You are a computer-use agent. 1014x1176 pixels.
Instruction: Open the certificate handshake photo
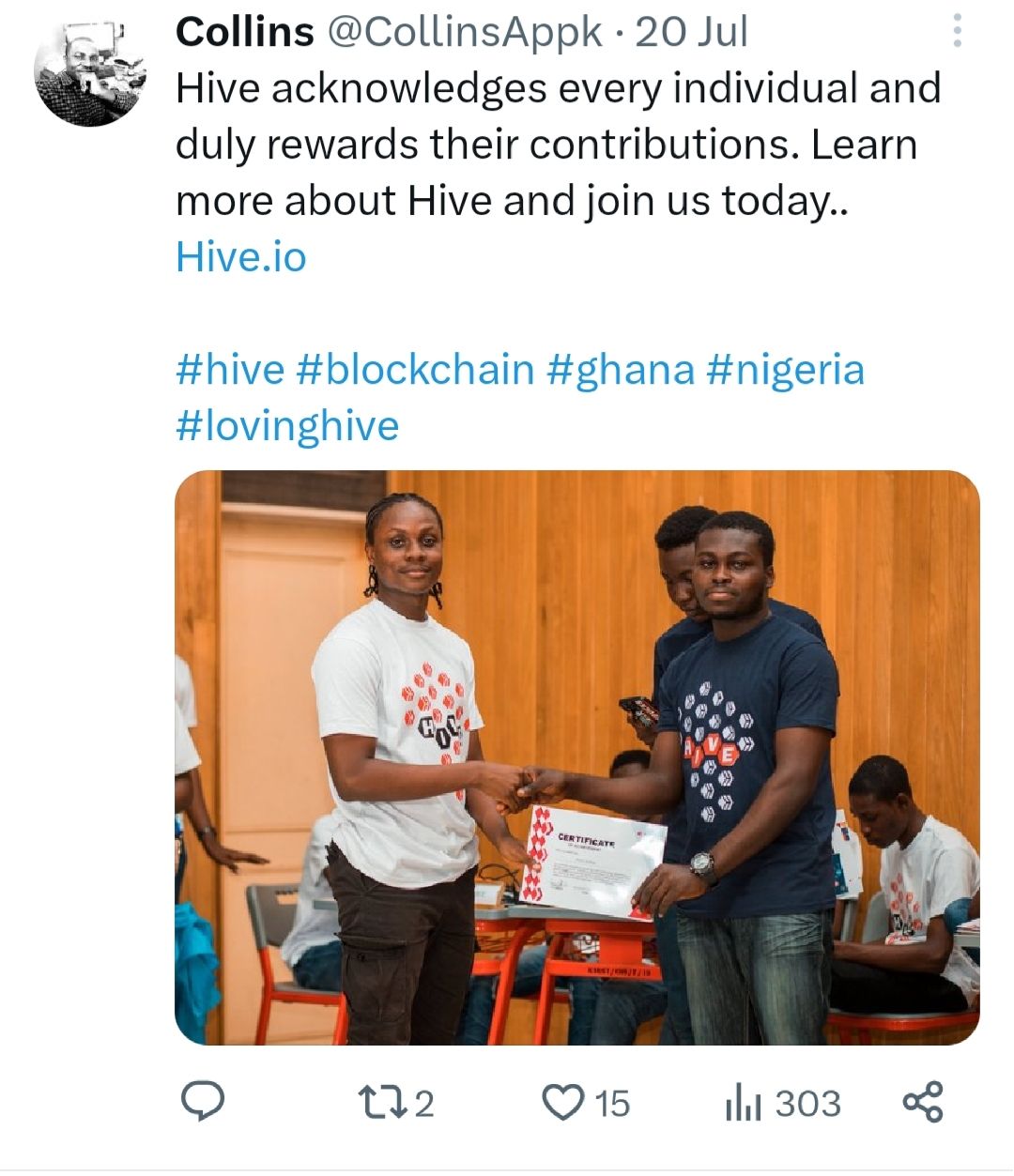click(577, 757)
